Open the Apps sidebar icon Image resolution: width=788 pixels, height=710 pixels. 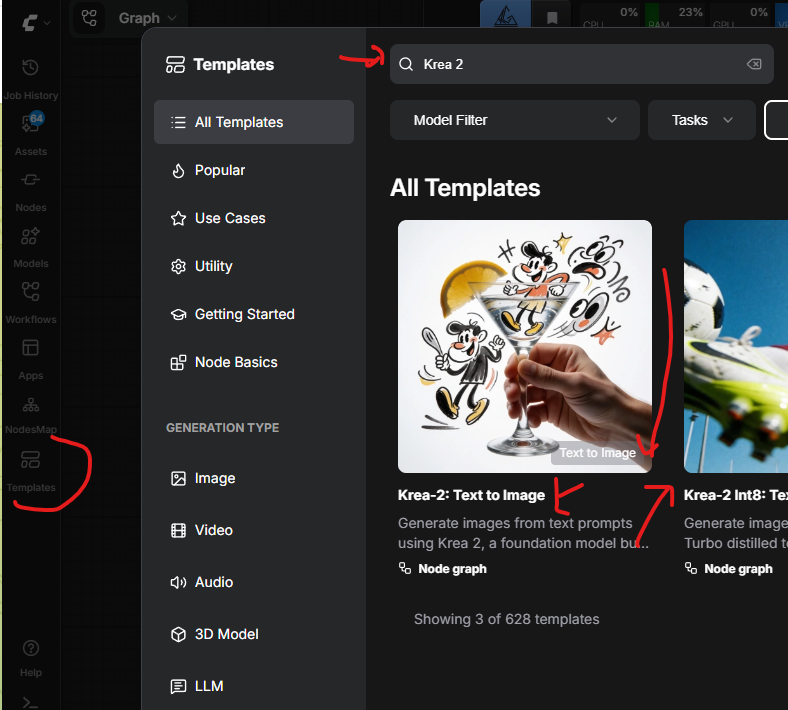(x=31, y=348)
